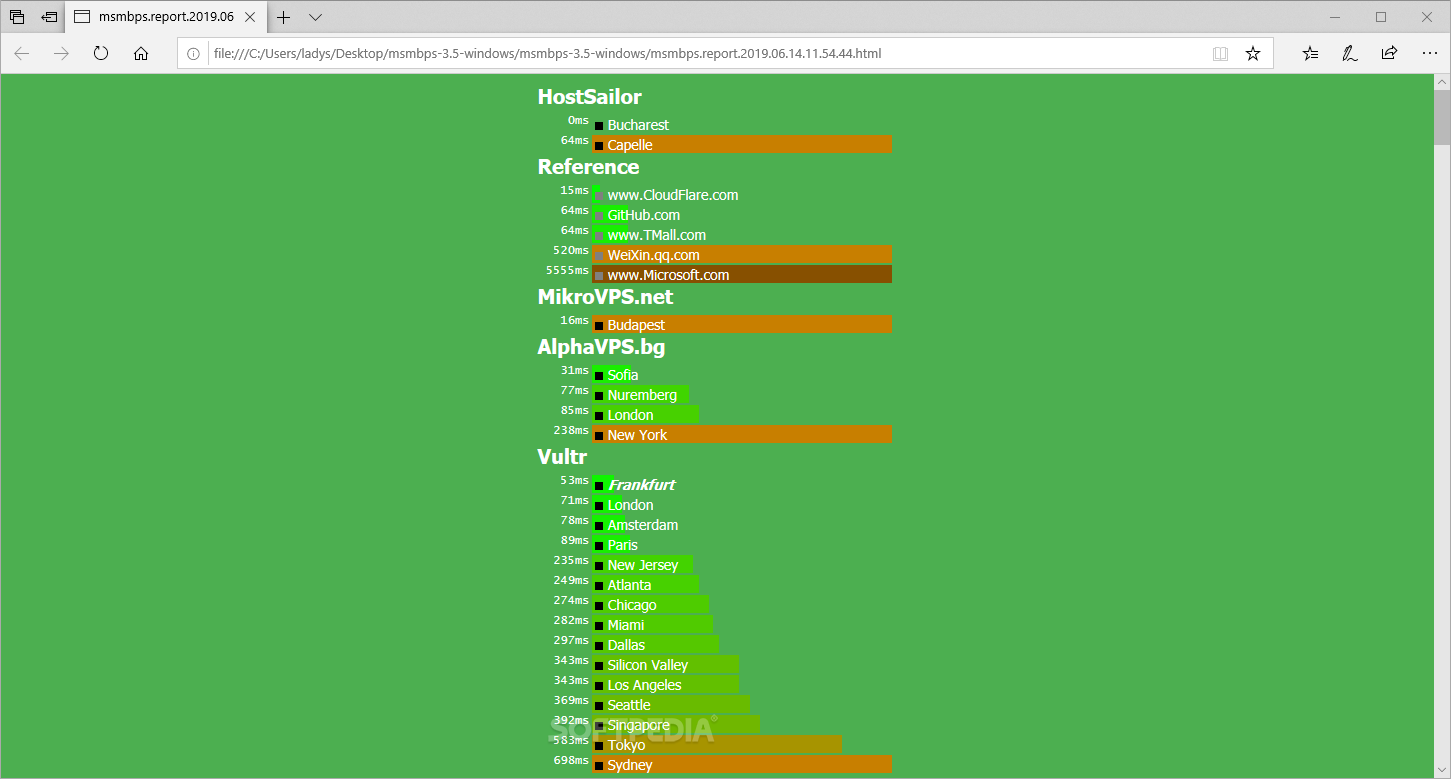Click the New York bar
This screenshot has height=779, width=1451.
tap(742, 435)
